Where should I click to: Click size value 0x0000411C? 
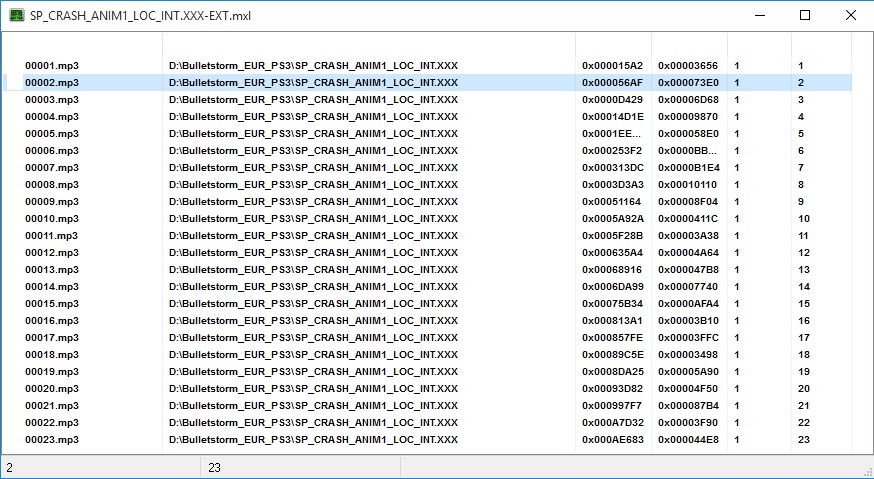[x=688, y=219]
